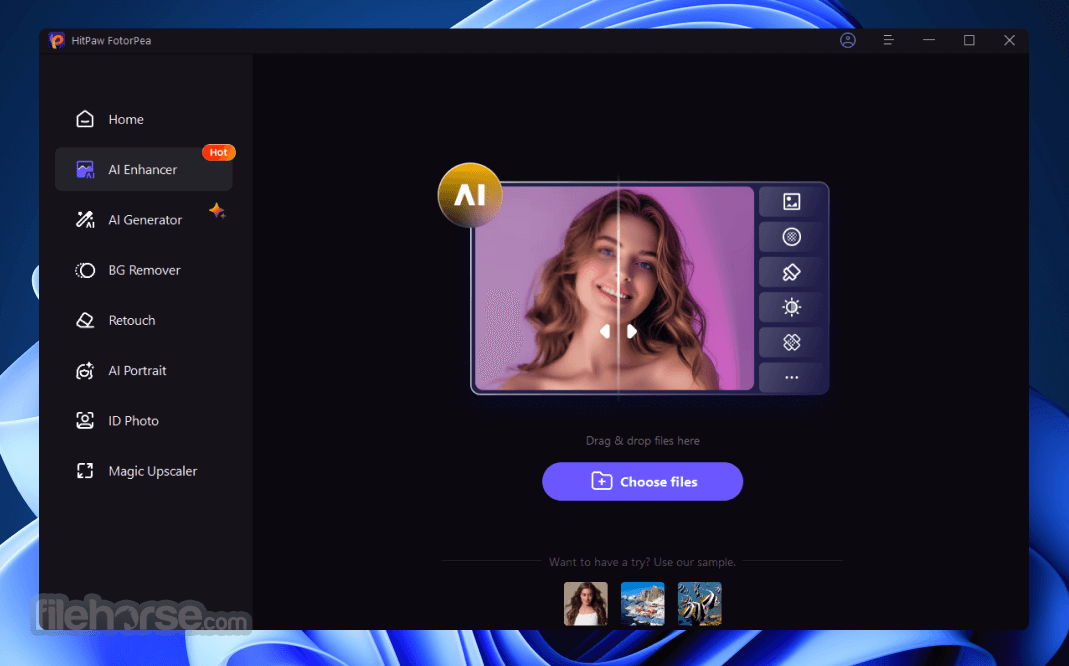Image resolution: width=1069 pixels, height=666 pixels.
Task: Click the bandage repair icon in preview
Action: pos(791,342)
